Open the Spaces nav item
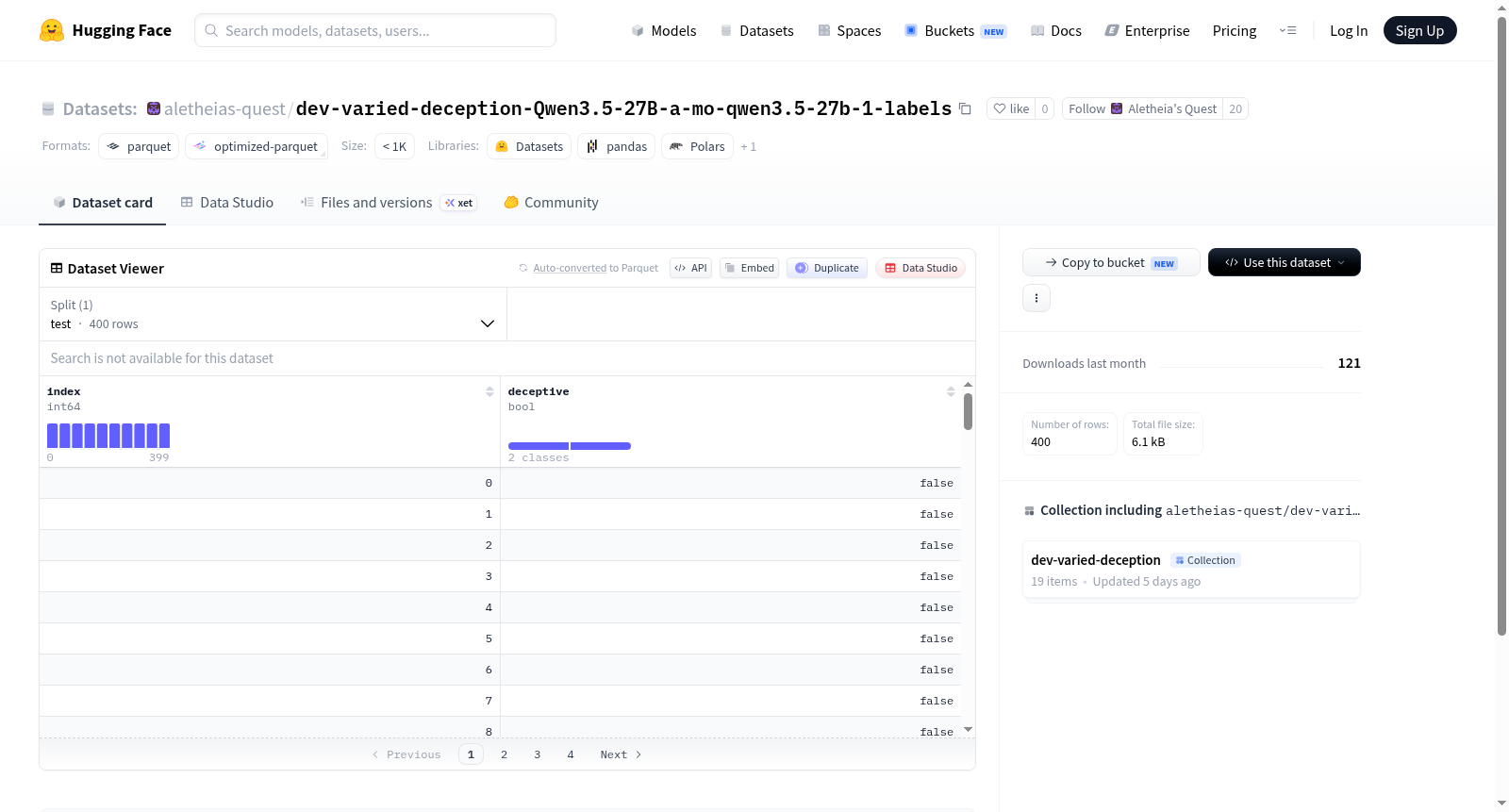 850,30
